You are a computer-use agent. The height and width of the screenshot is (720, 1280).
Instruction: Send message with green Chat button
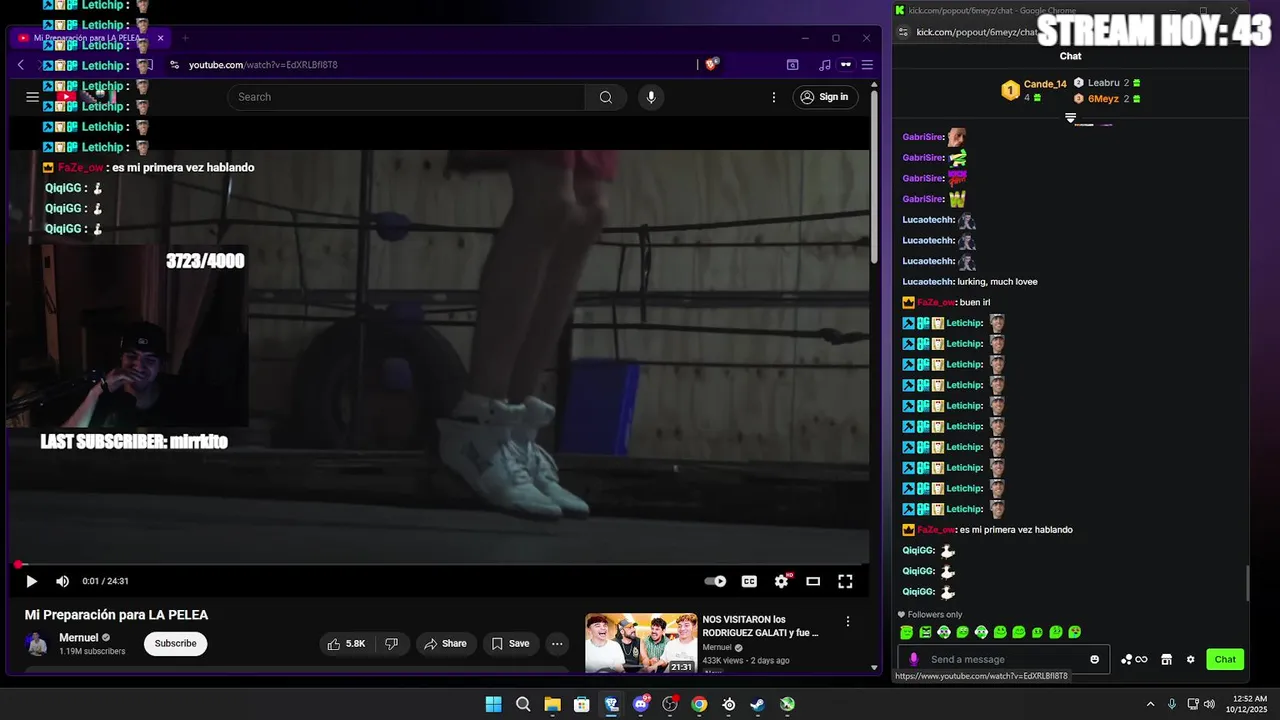[x=1225, y=659]
